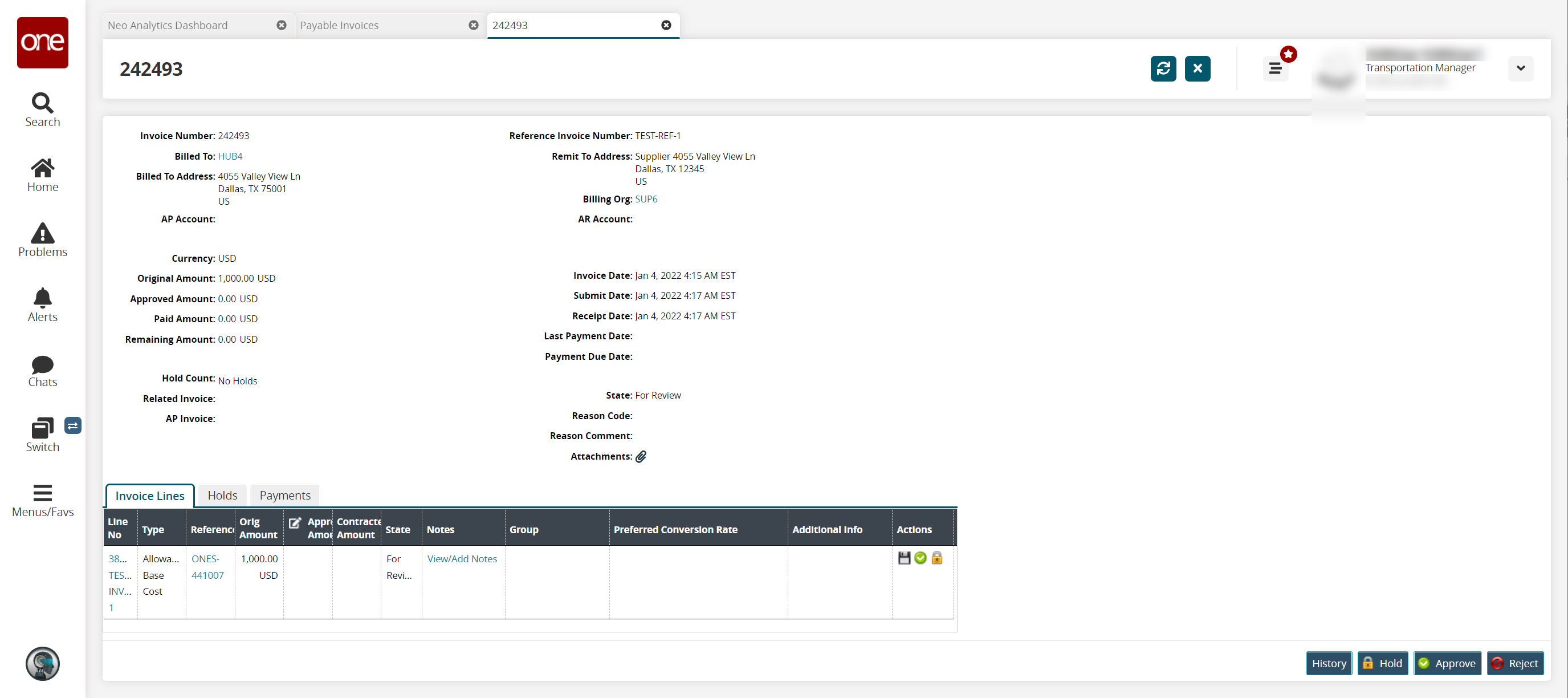Viewport: 1568px width, 698px height.
Task: Expand the user profile dropdown chevron
Action: [x=1521, y=68]
